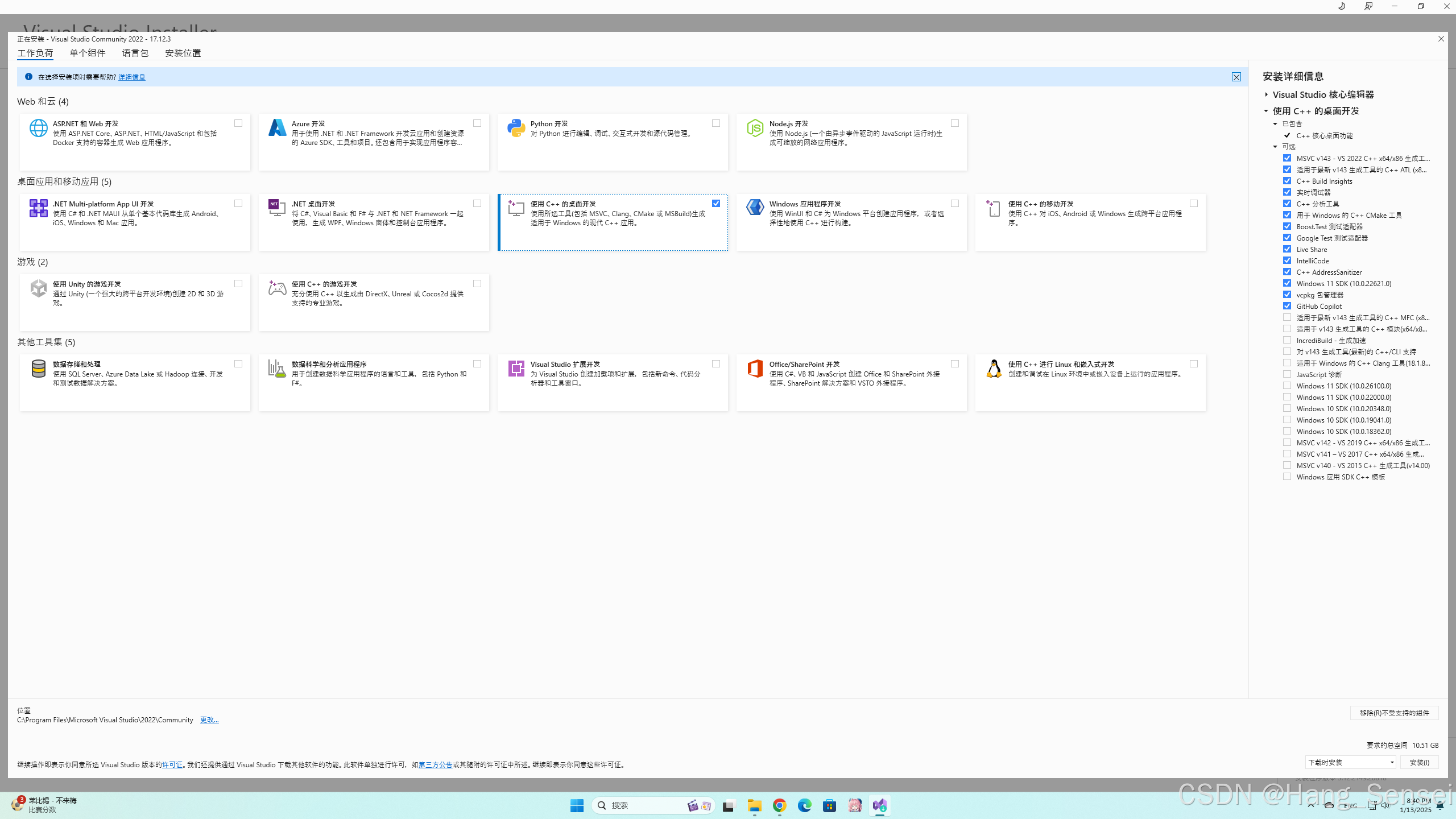Switch to the 单个组件 tab
The width and height of the screenshot is (1456, 819).
88,53
